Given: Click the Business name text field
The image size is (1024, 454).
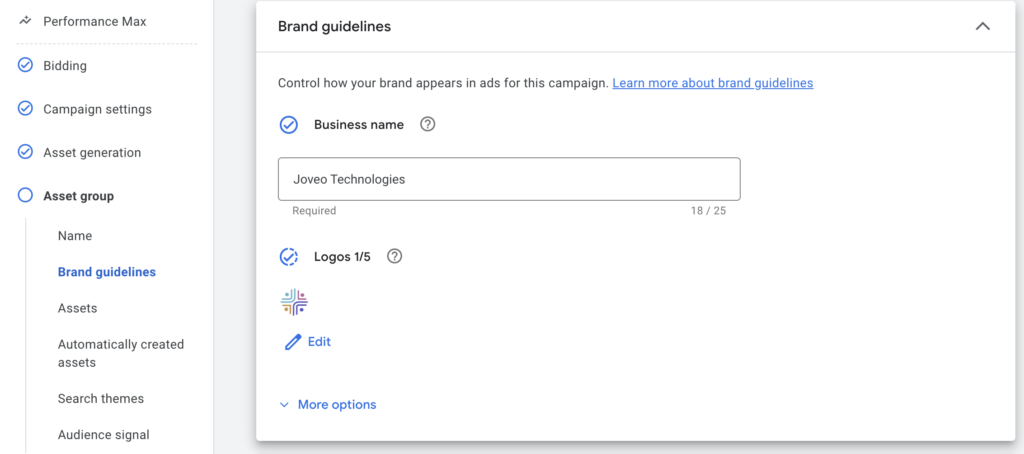Looking at the screenshot, I should click(509, 179).
